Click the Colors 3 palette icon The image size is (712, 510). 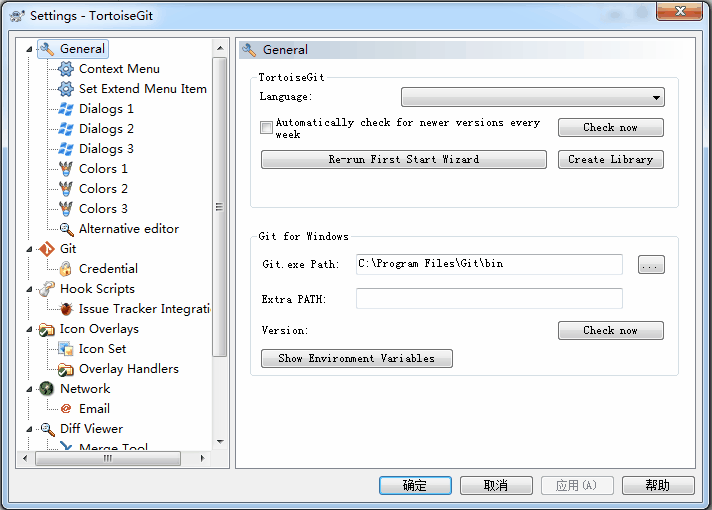tap(66, 209)
